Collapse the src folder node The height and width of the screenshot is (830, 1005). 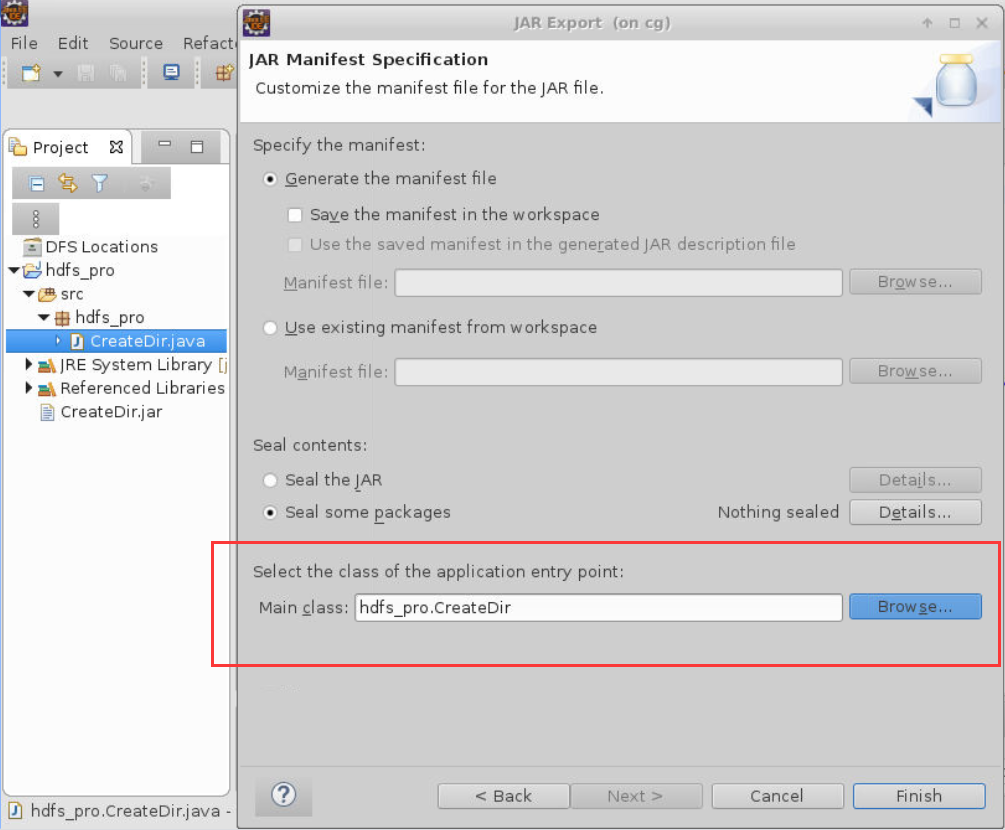[29, 294]
